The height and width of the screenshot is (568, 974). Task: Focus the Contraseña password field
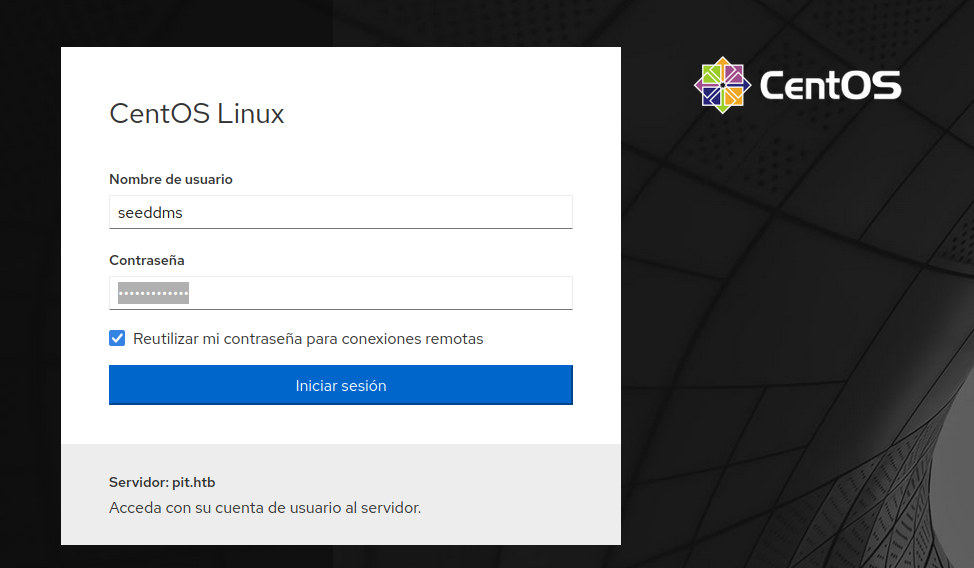pyautogui.click(x=340, y=293)
